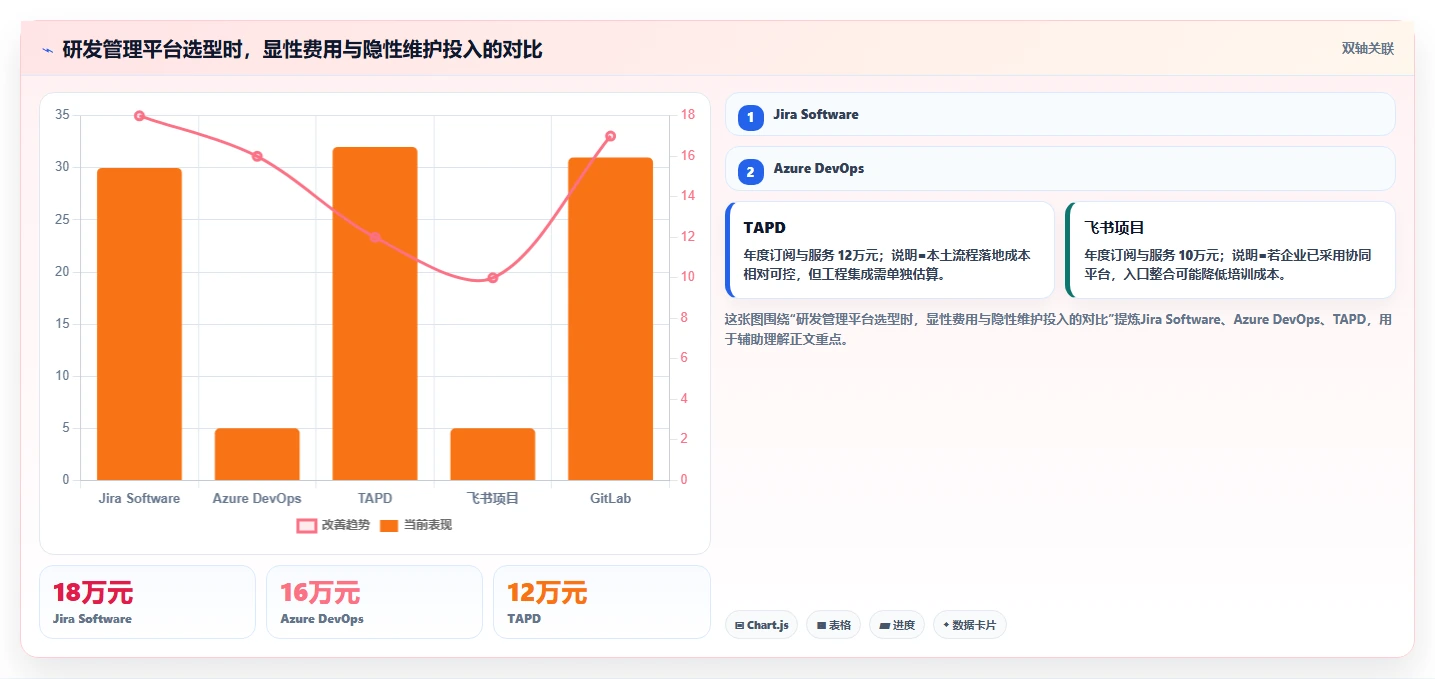The height and width of the screenshot is (679, 1435).
Task: Toggle 改善趋势 legend swatch
Action: (306, 525)
